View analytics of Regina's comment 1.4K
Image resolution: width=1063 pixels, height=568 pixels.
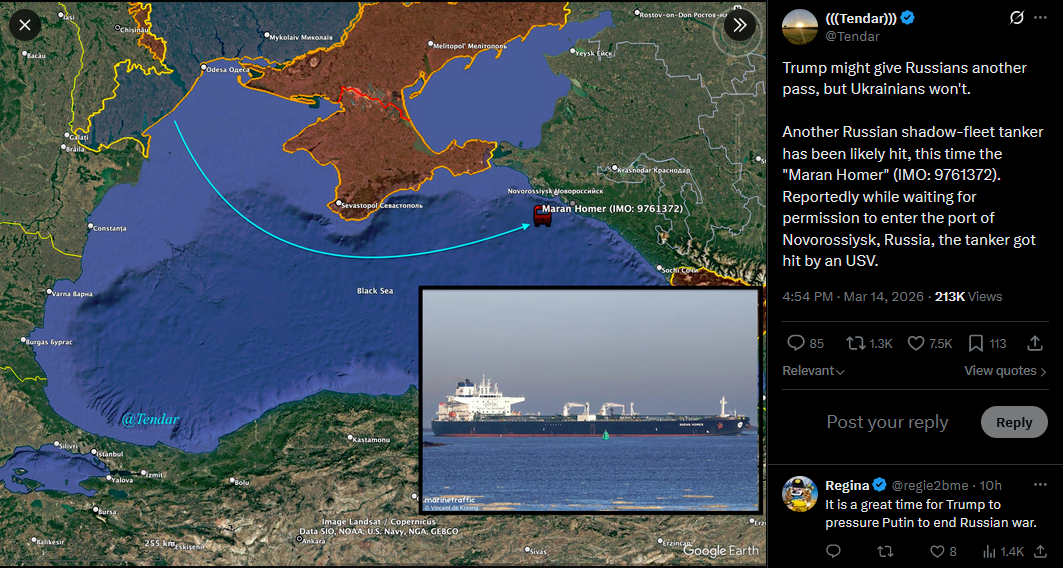1002,551
